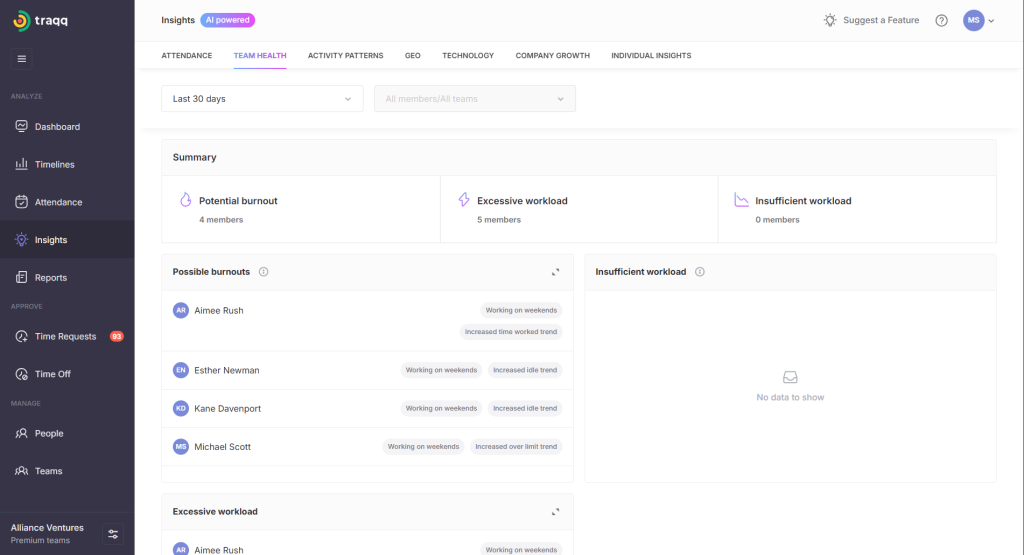
Task: Open organization settings sliders icon
Action: click(x=113, y=534)
